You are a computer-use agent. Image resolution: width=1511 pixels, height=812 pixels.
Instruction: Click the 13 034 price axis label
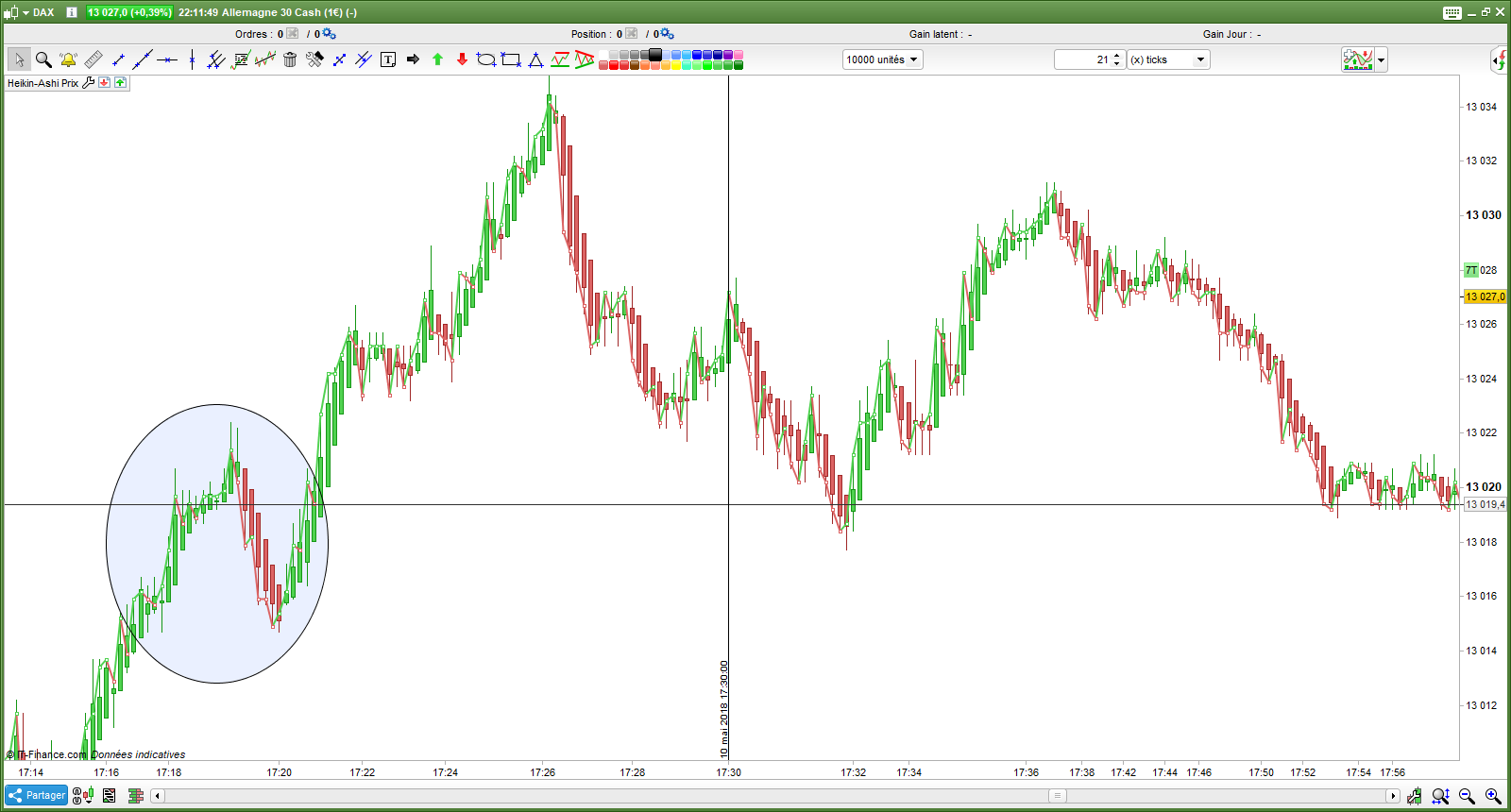point(1481,107)
